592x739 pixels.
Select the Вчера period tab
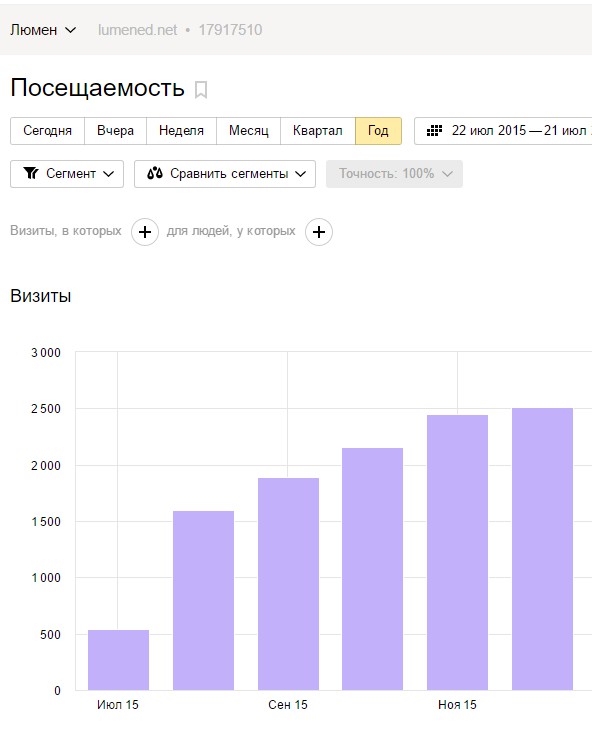click(x=115, y=131)
